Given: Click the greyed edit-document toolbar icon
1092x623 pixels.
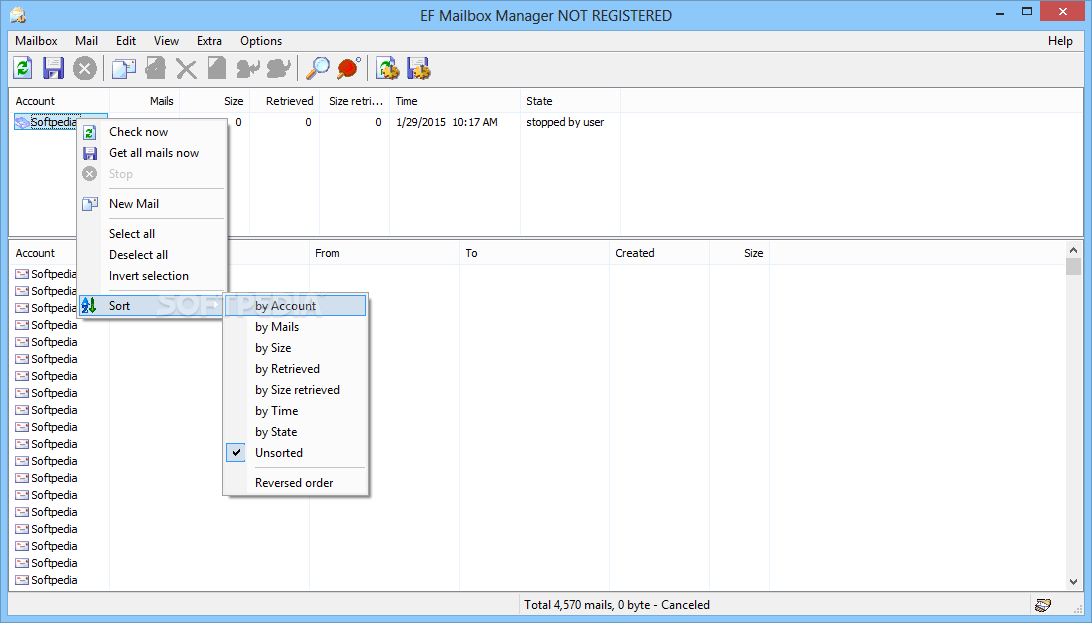Looking at the screenshot, I should [x=155, y=68].
